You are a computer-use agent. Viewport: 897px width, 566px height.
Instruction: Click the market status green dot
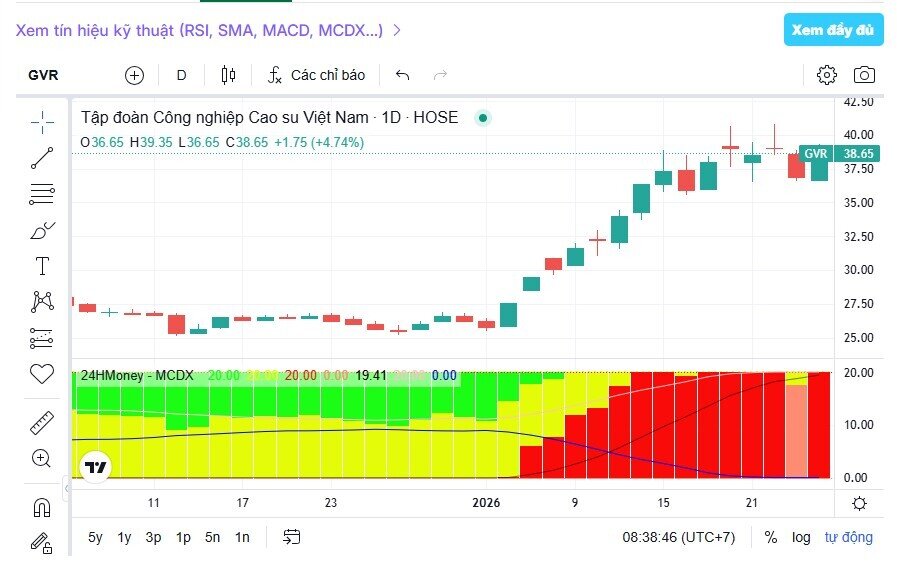point(483,118)
